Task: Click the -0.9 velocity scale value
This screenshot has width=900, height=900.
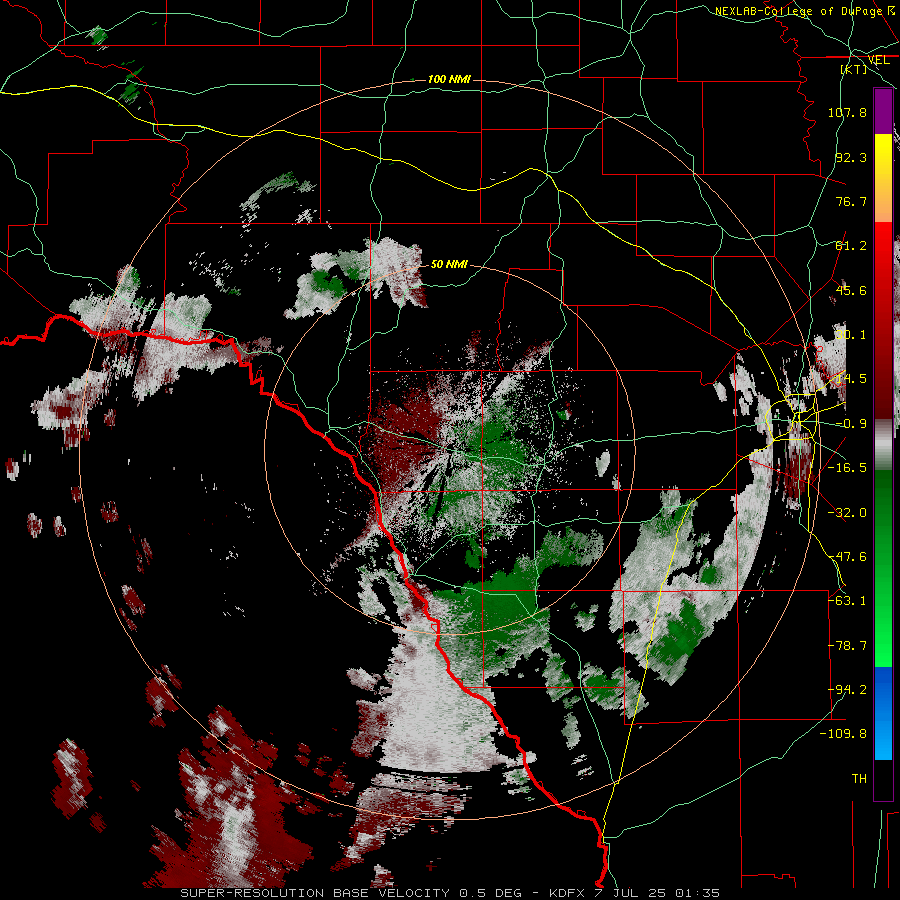Action: tap(851, 424)
